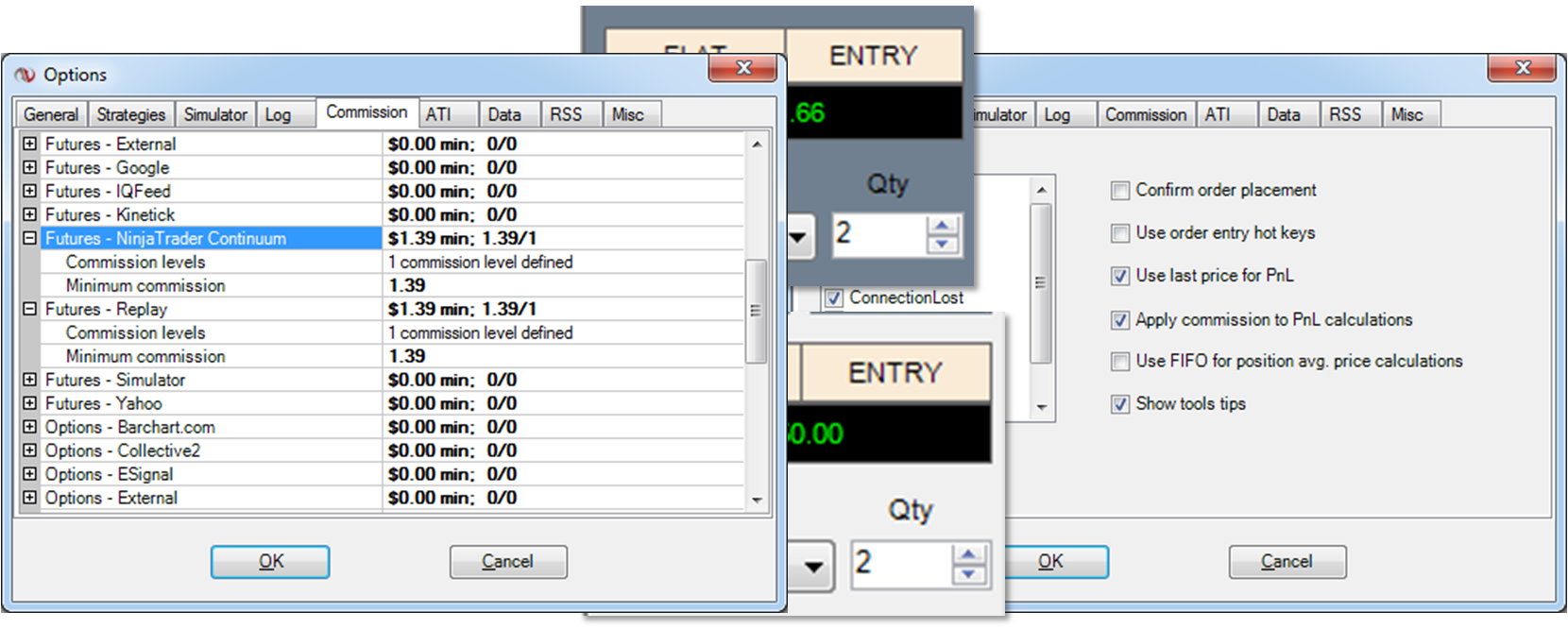1568x629 pixels.
Task: Click Cancel in the right Options window
Action: tap(1287, 562)
